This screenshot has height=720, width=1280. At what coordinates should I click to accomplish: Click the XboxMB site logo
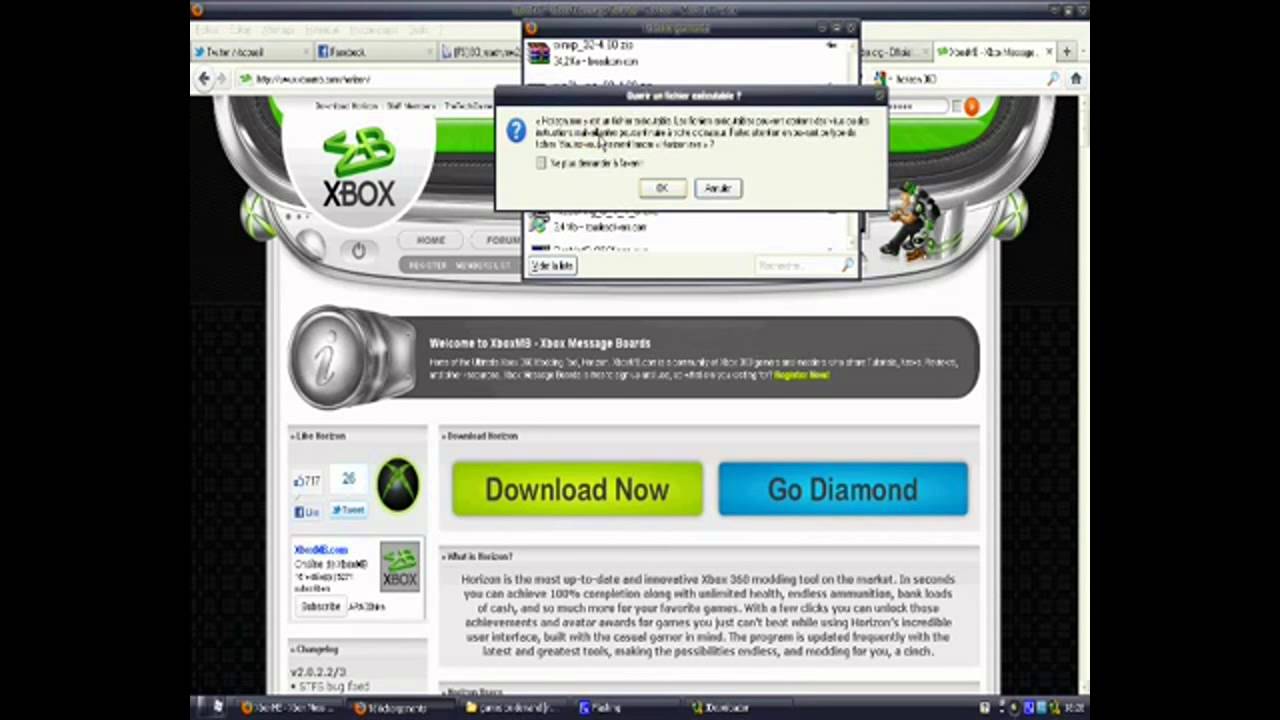coord(359,167)
